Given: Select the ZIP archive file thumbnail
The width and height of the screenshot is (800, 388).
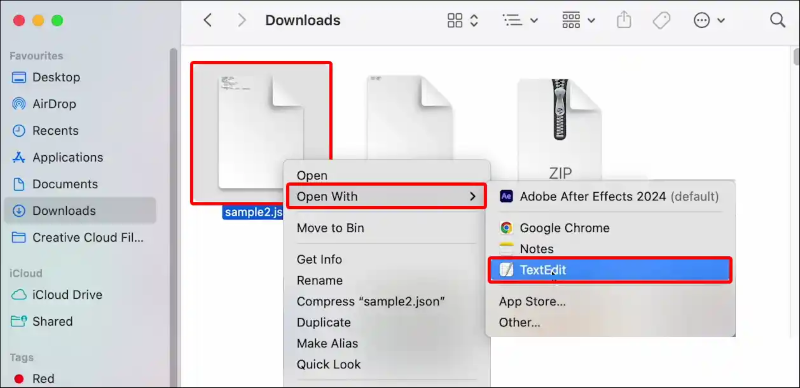Looking at the screenshot, I should 560,128.
